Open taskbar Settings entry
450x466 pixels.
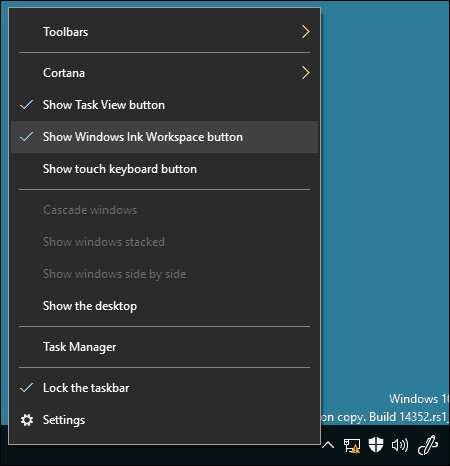[164, 420]
